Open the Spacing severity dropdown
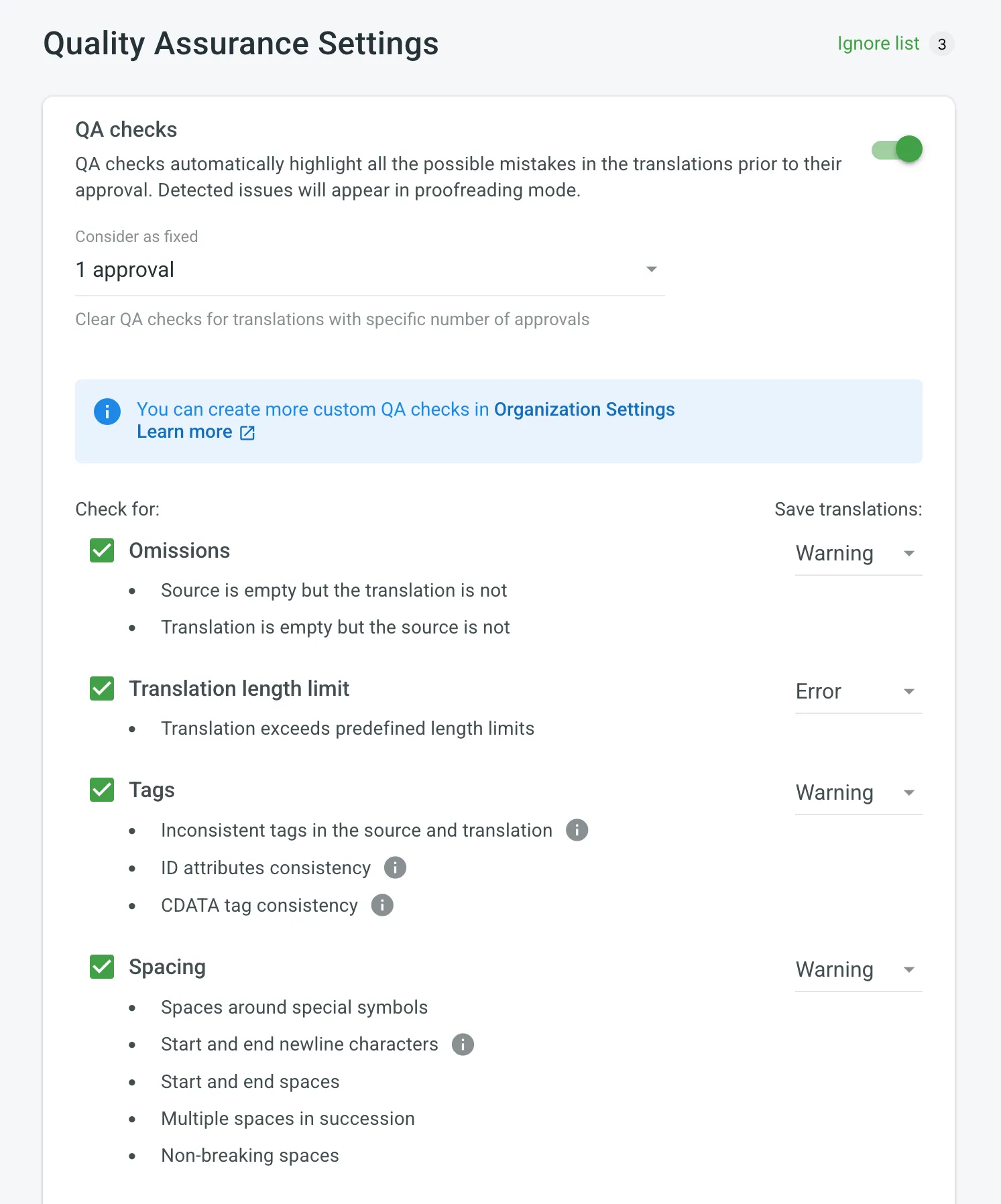Screen dimensions: 1001x1204 click(x=858, y=969)
